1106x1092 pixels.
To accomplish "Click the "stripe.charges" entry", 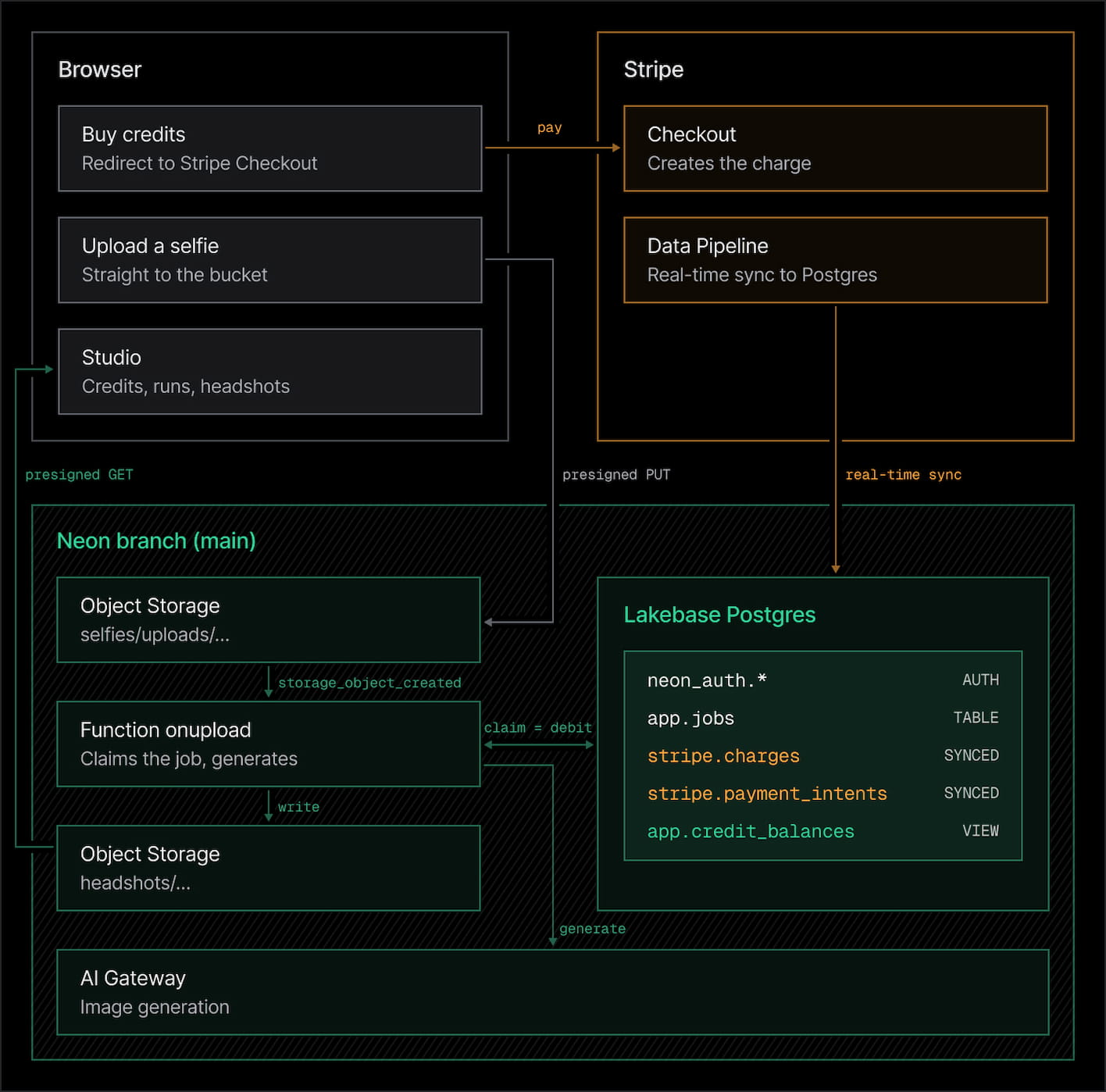I will tap(723, 755).
